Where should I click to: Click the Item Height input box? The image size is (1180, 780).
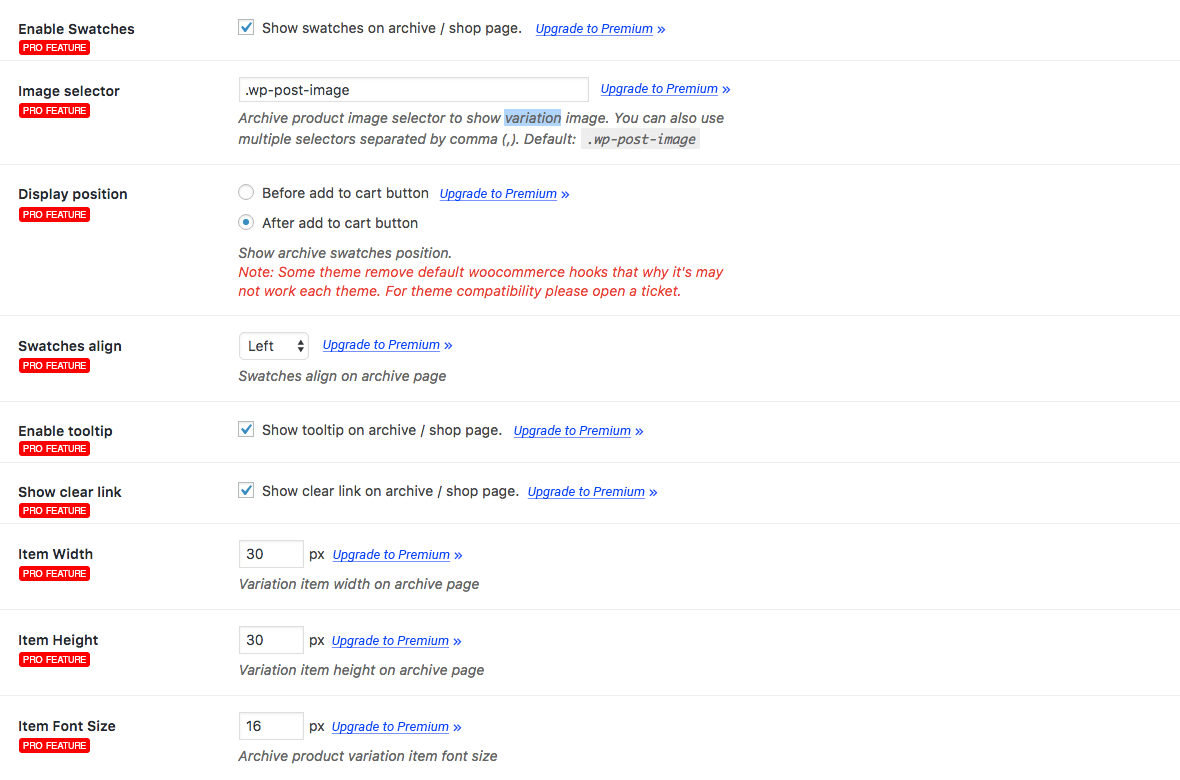tap(271, 640)
